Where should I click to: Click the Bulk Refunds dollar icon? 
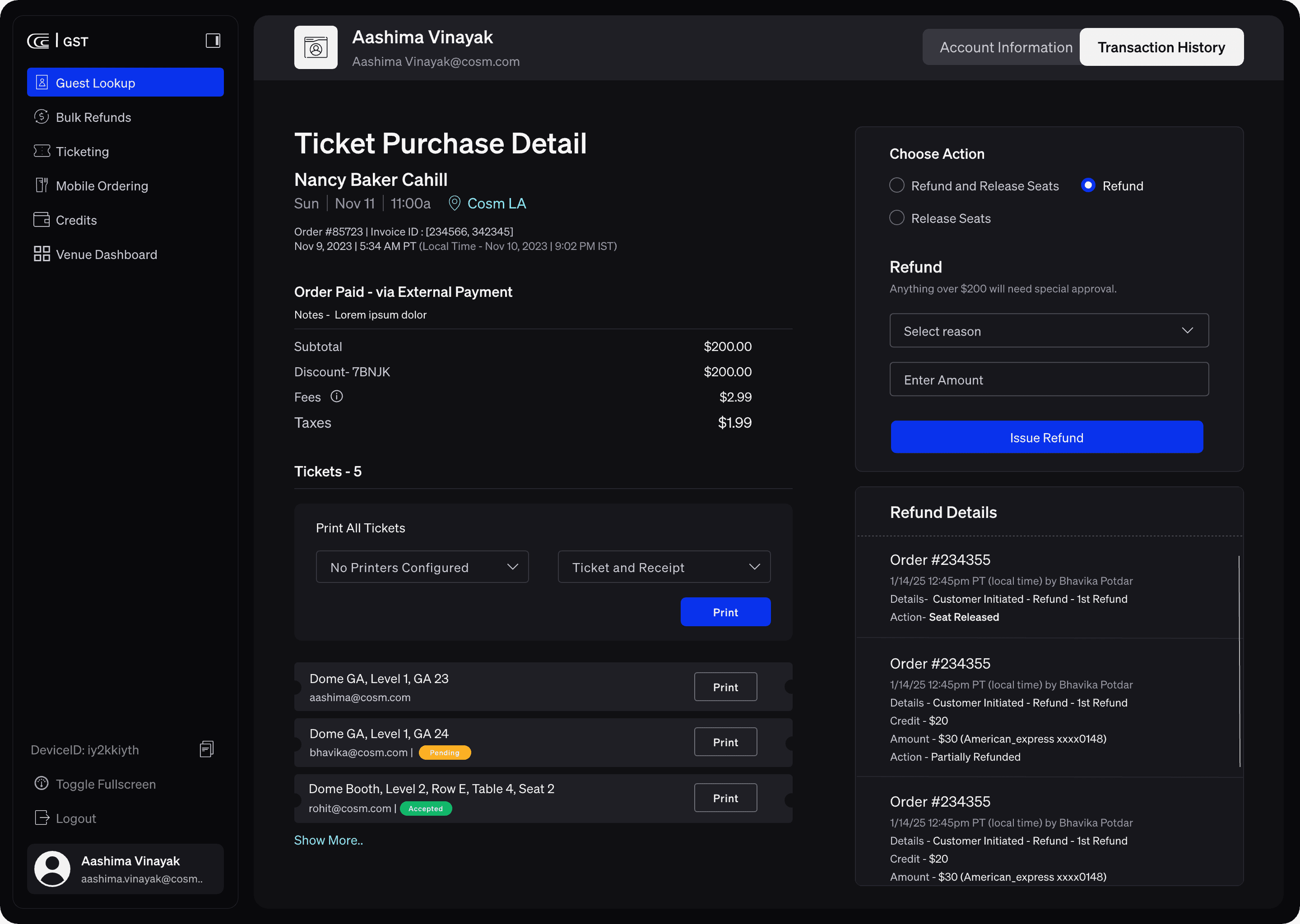[42, 117]
